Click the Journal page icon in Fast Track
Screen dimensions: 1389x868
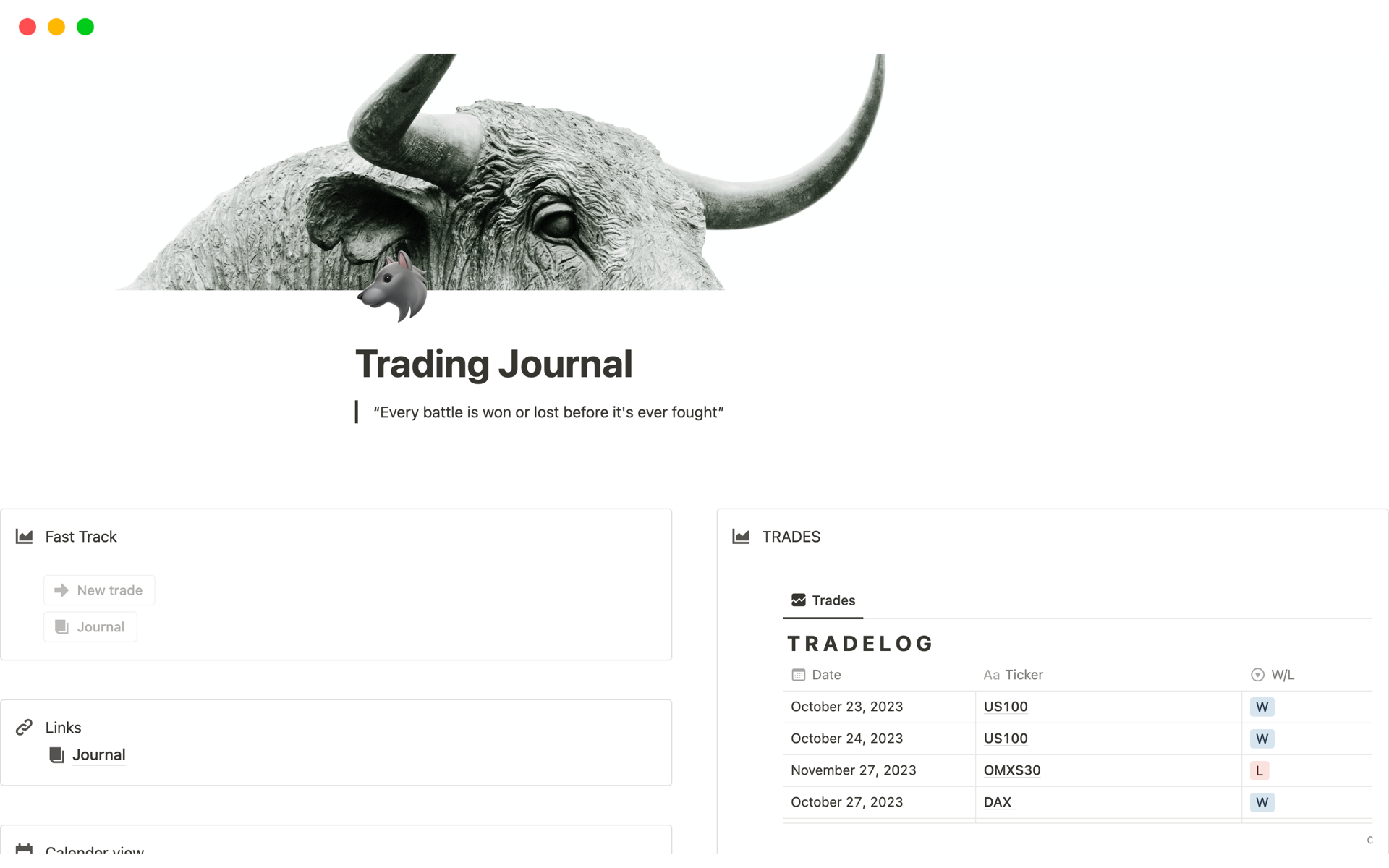pyautogui.click(x=62, y=625)
